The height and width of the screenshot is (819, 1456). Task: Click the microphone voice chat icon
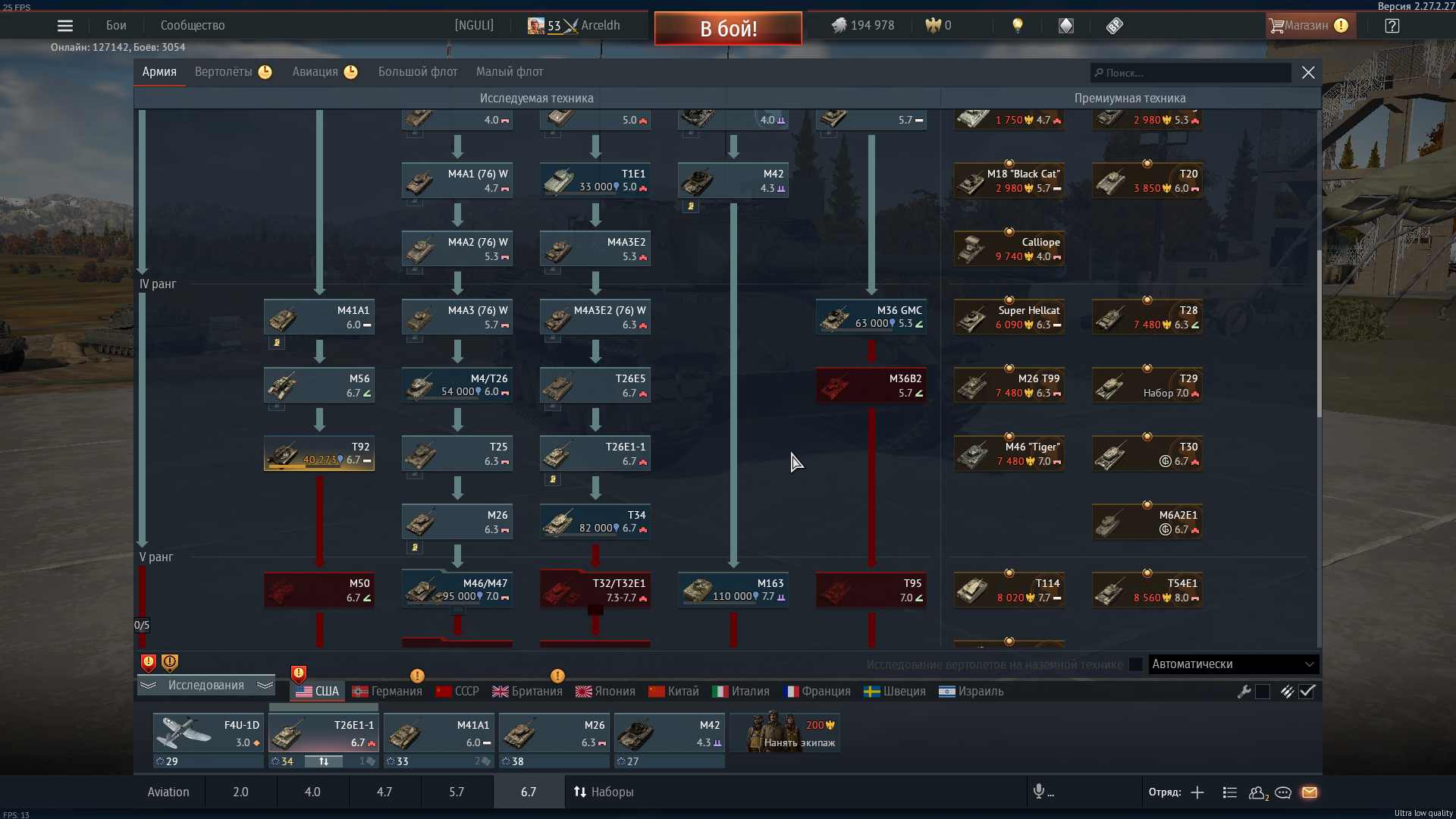click(x=1039, y=792)
